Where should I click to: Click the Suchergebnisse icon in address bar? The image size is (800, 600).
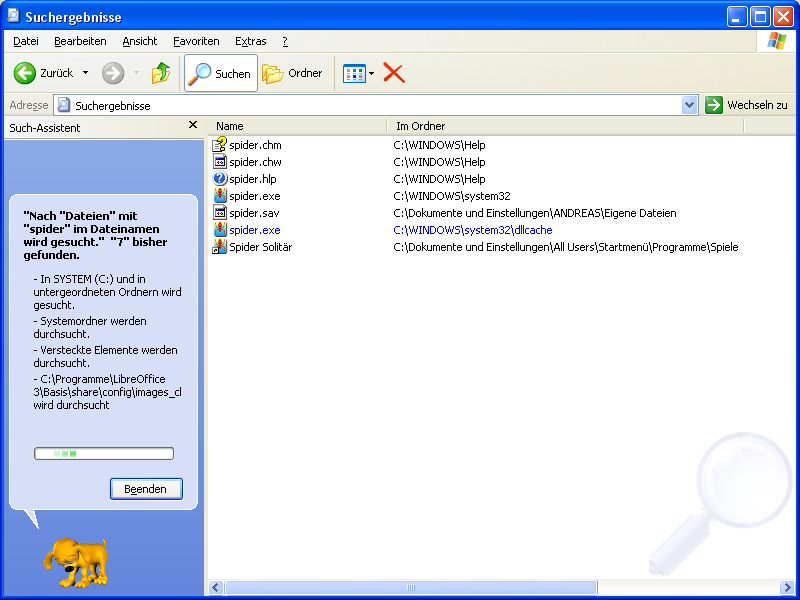(64, 105)
